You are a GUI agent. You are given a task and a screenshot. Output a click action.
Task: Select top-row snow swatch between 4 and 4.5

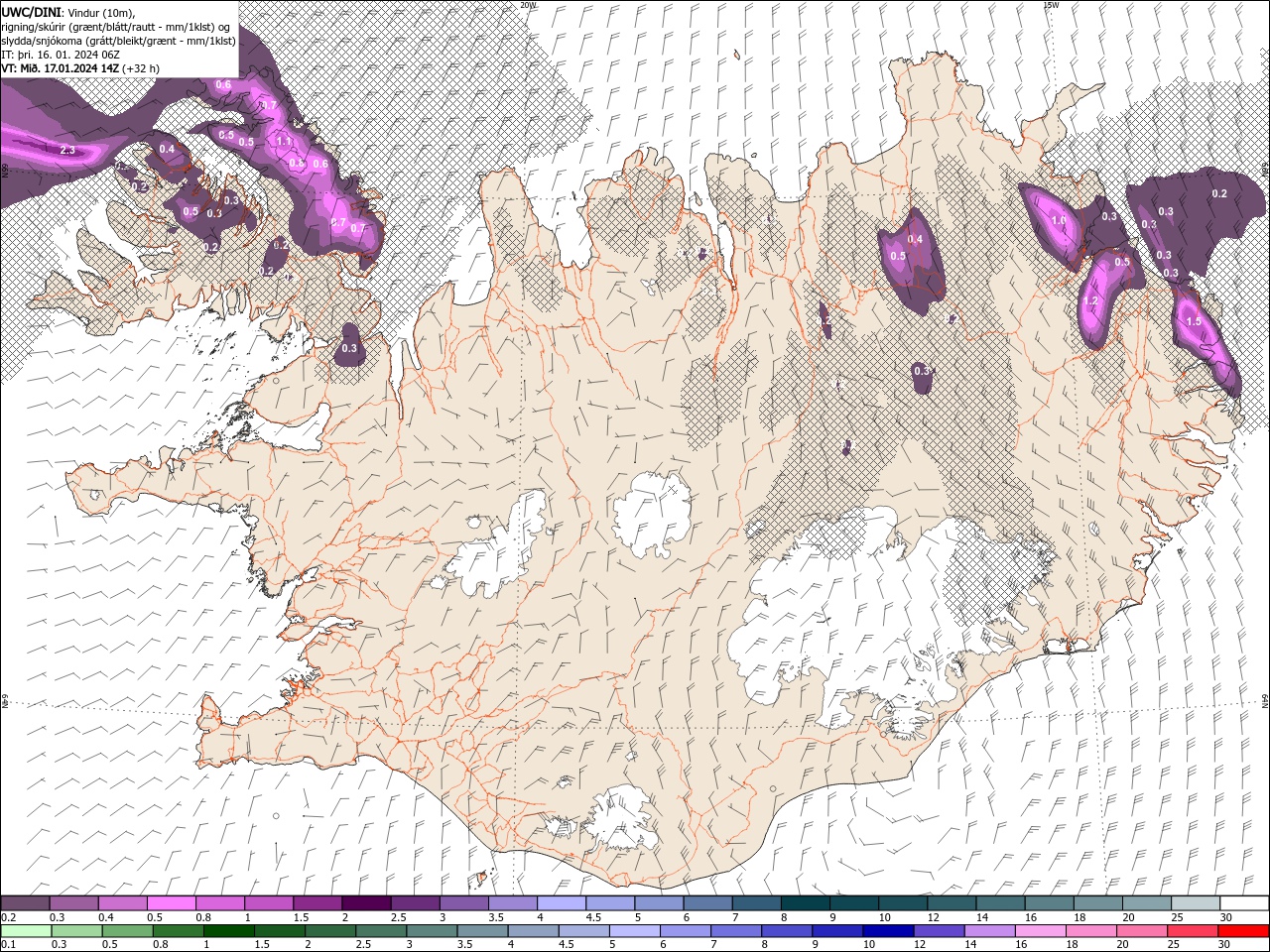coord(563,902)
